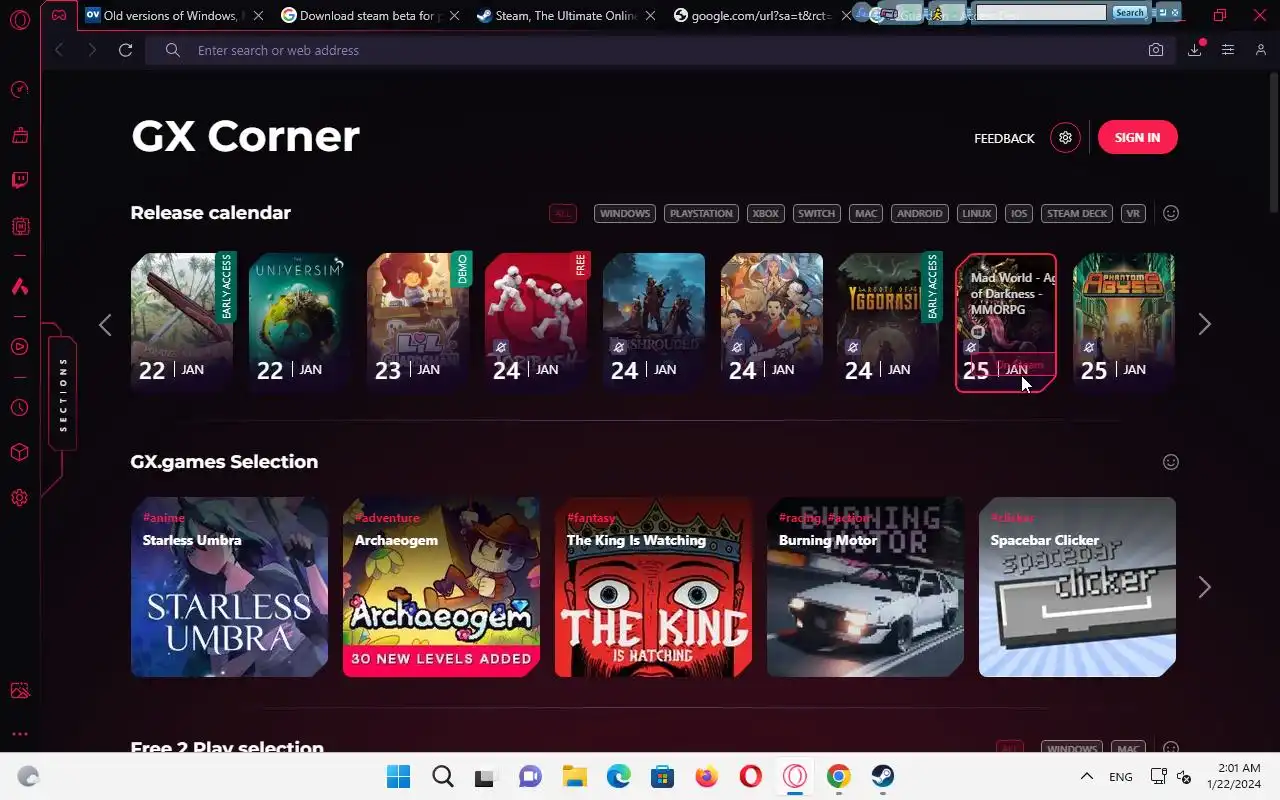Open the CPU chip icon in sidebar
The height and width of the screenshot is (800, 1280).
(19, 227)
